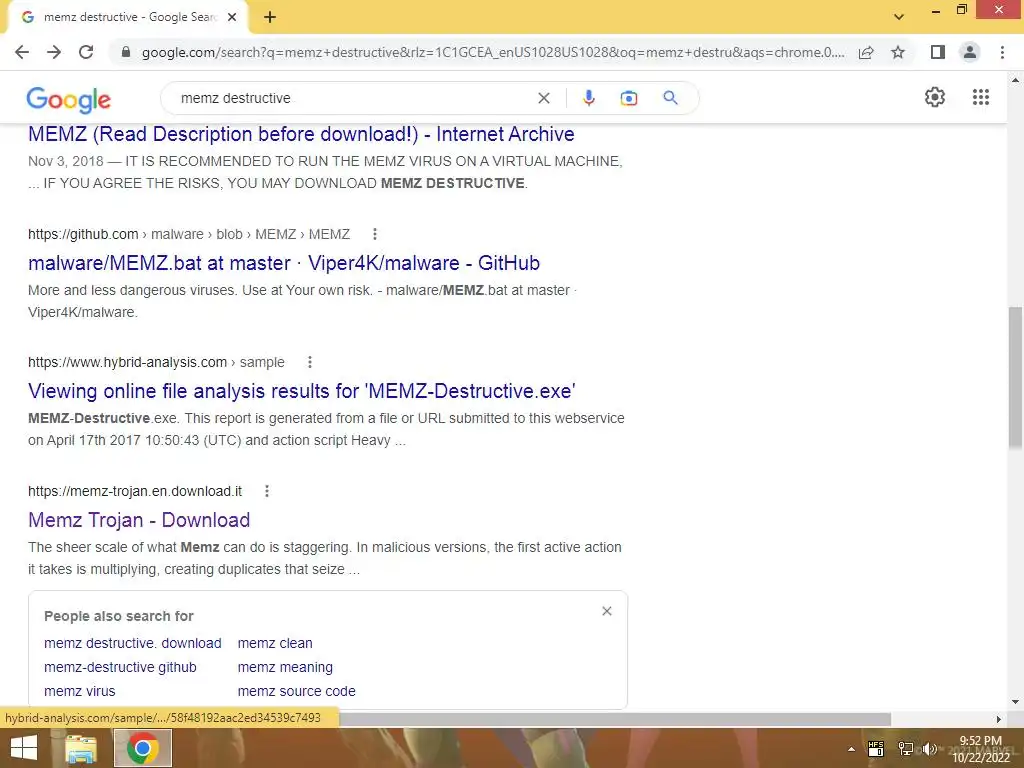Bookmark this page with the star icon
Screen dimensions: 1024x768
pos(898,52)
